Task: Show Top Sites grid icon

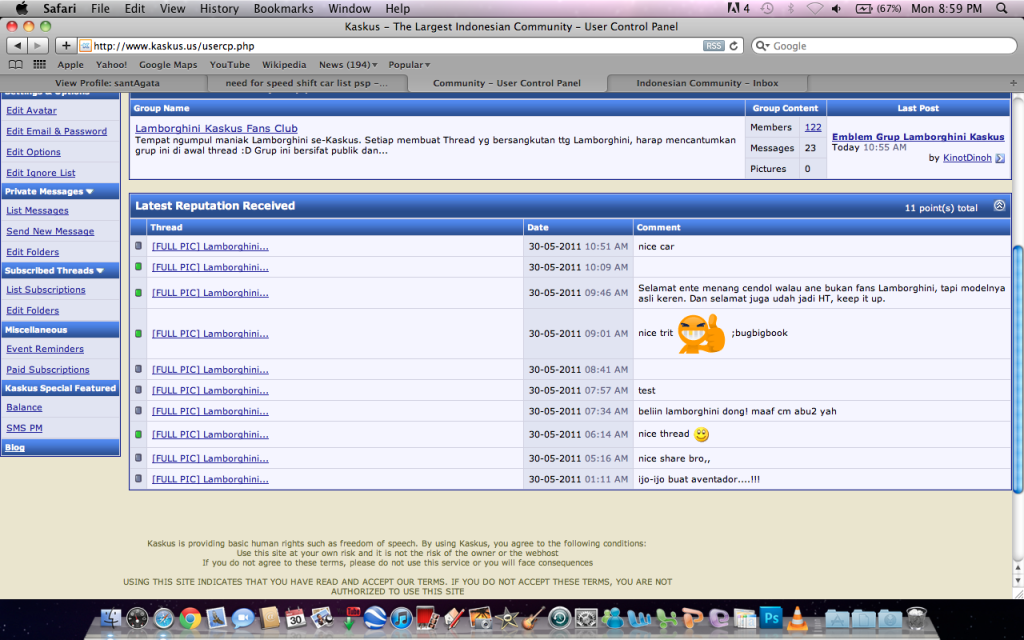Action: [39, 65]
